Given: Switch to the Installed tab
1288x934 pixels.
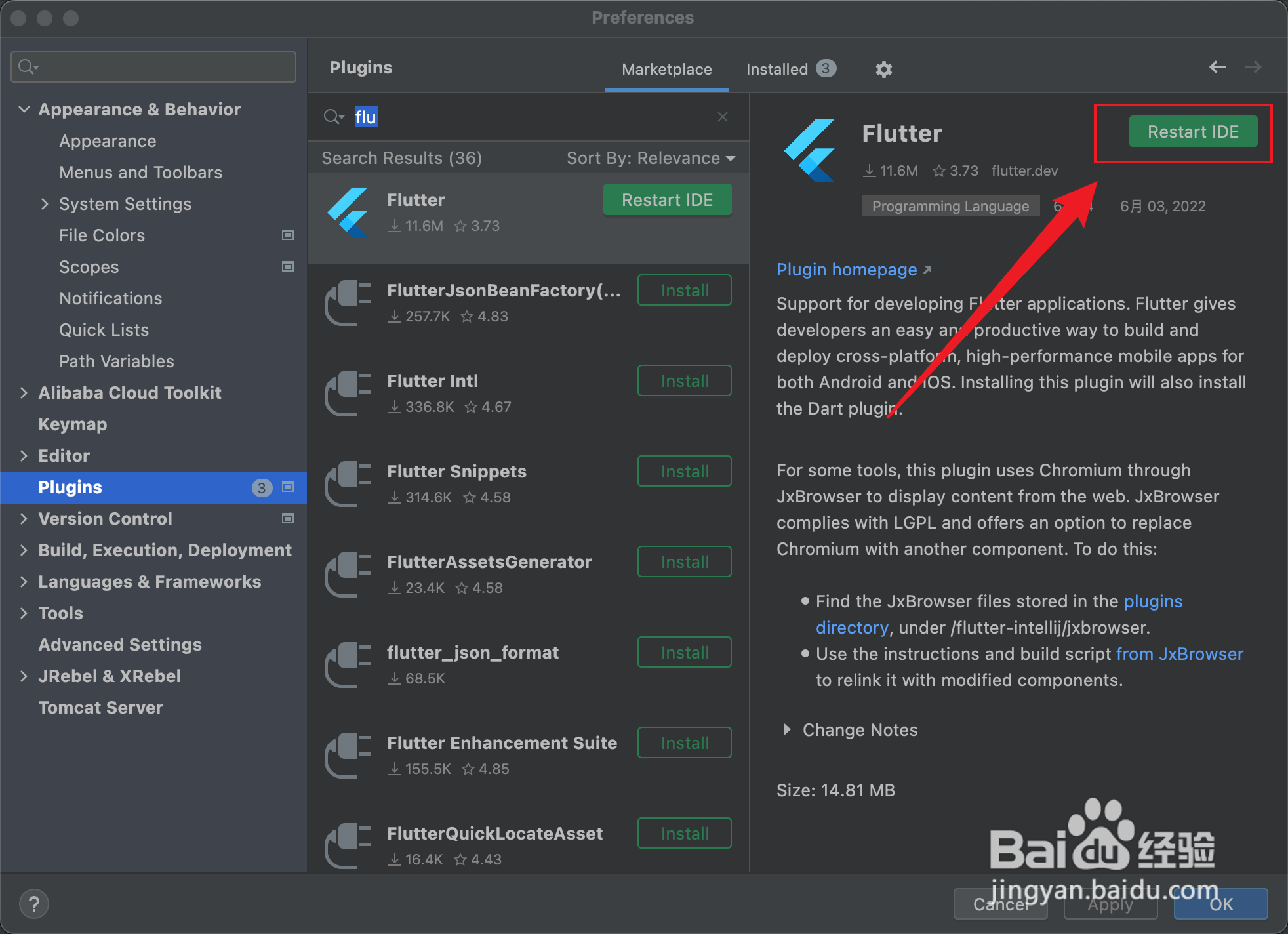Looking at the screenshot, I should [777, 70].
